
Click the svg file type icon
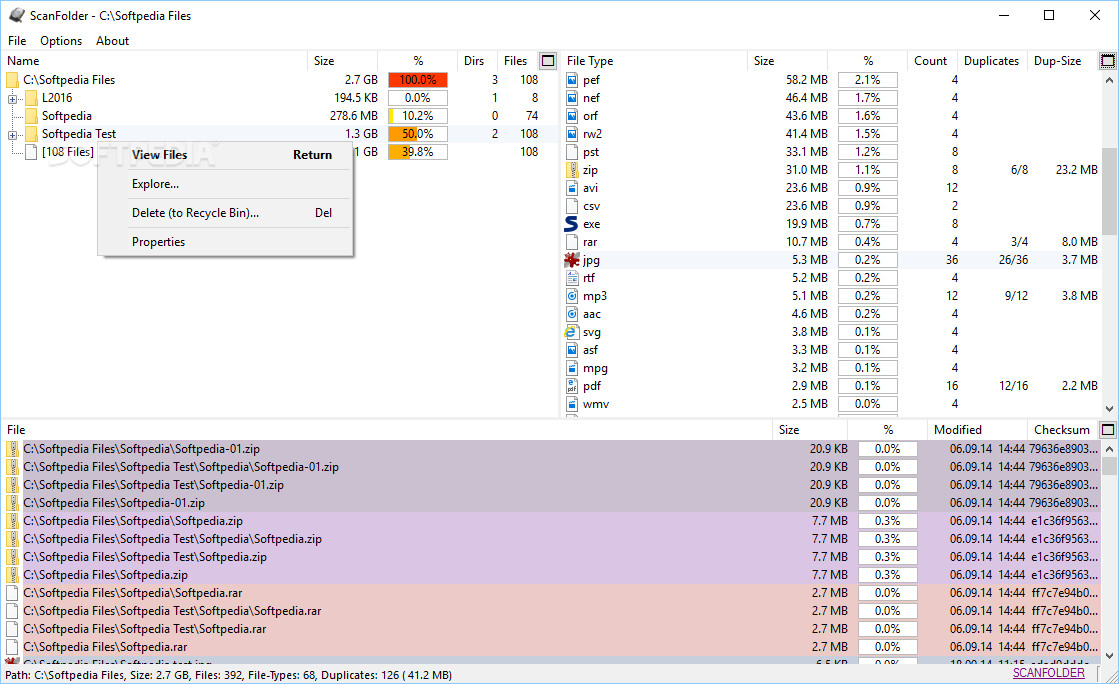(571, 332)
